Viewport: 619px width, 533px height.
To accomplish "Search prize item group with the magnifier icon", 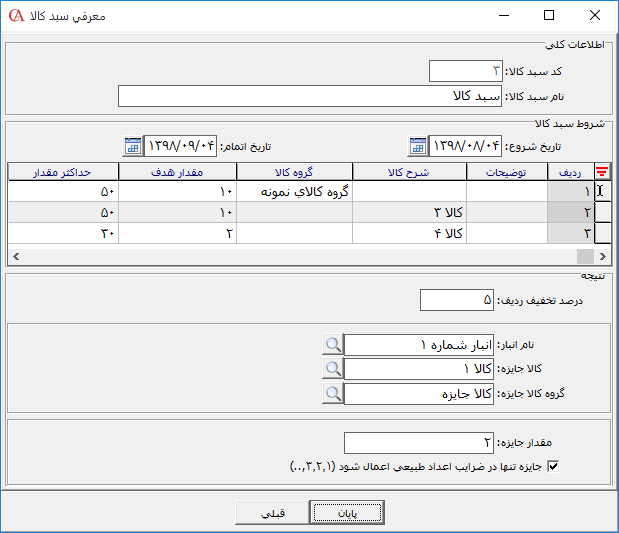I will [333, 394].
